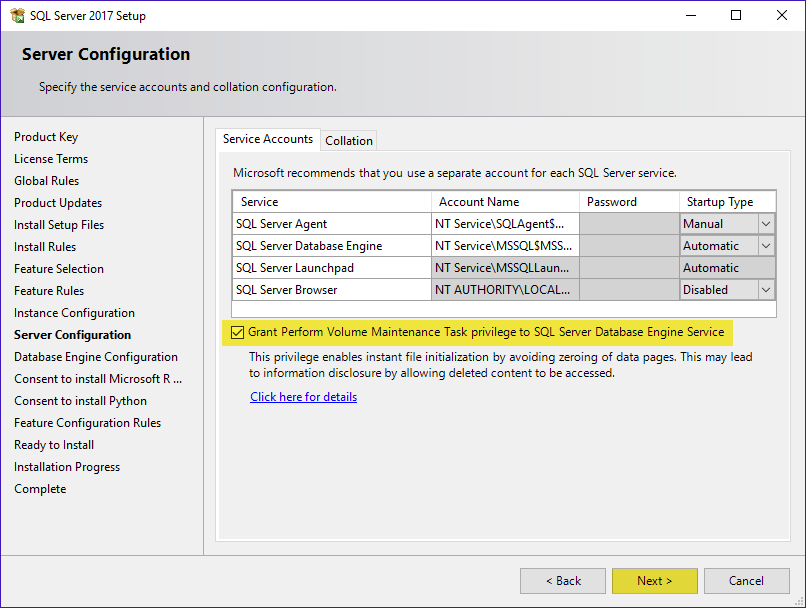Click the Next button

[654, 581]
